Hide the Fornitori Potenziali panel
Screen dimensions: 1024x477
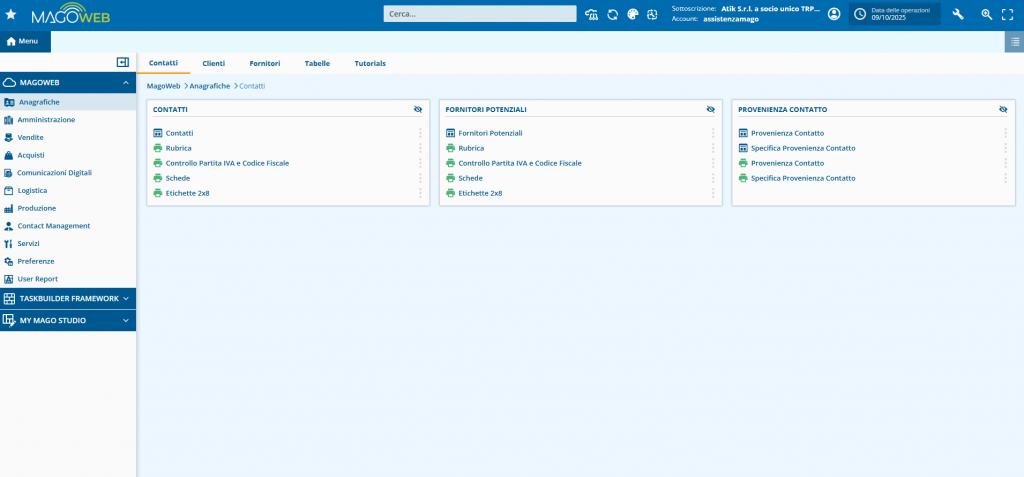point(710,109)
